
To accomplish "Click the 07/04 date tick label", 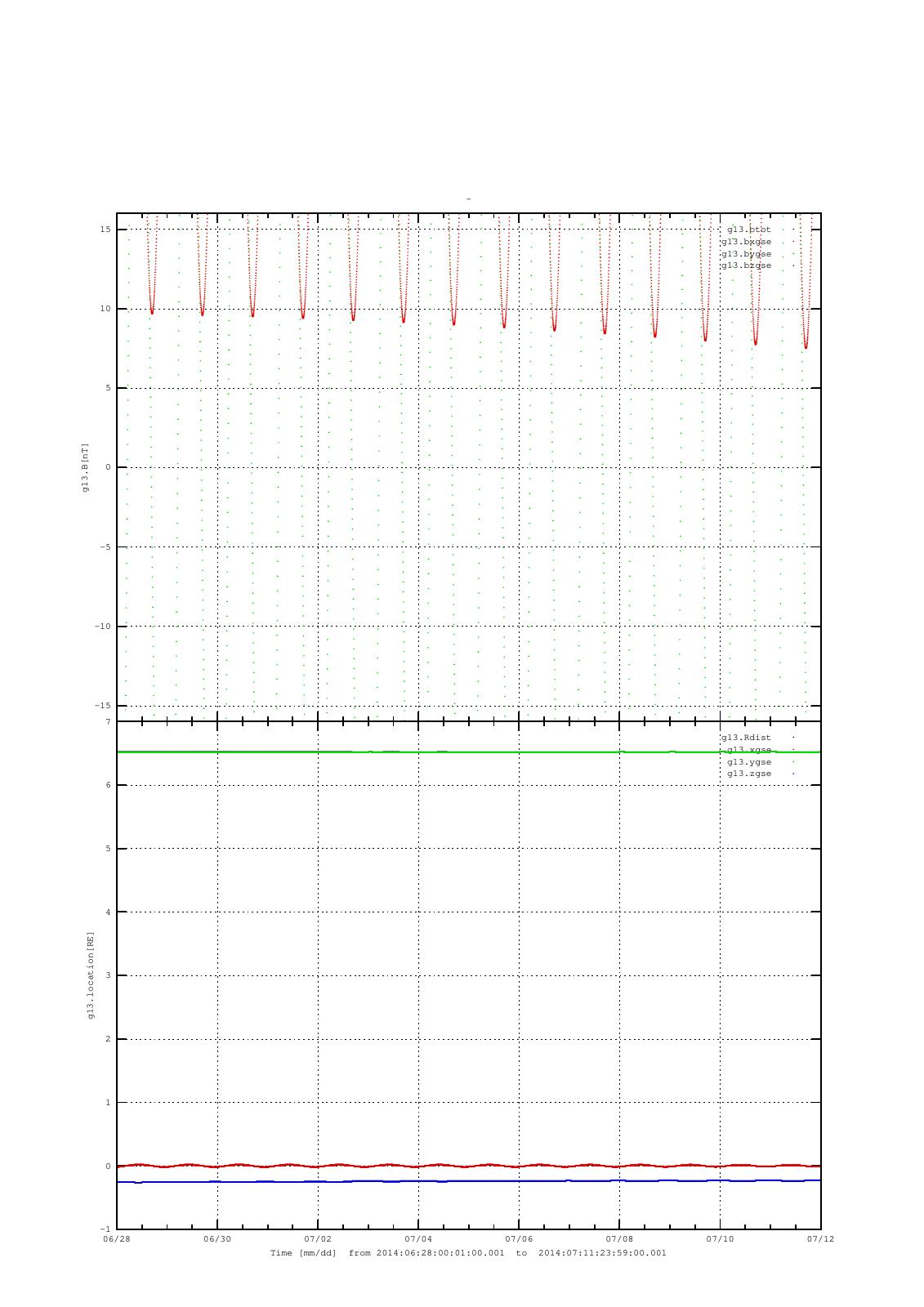I will (x=418, y=1239).
